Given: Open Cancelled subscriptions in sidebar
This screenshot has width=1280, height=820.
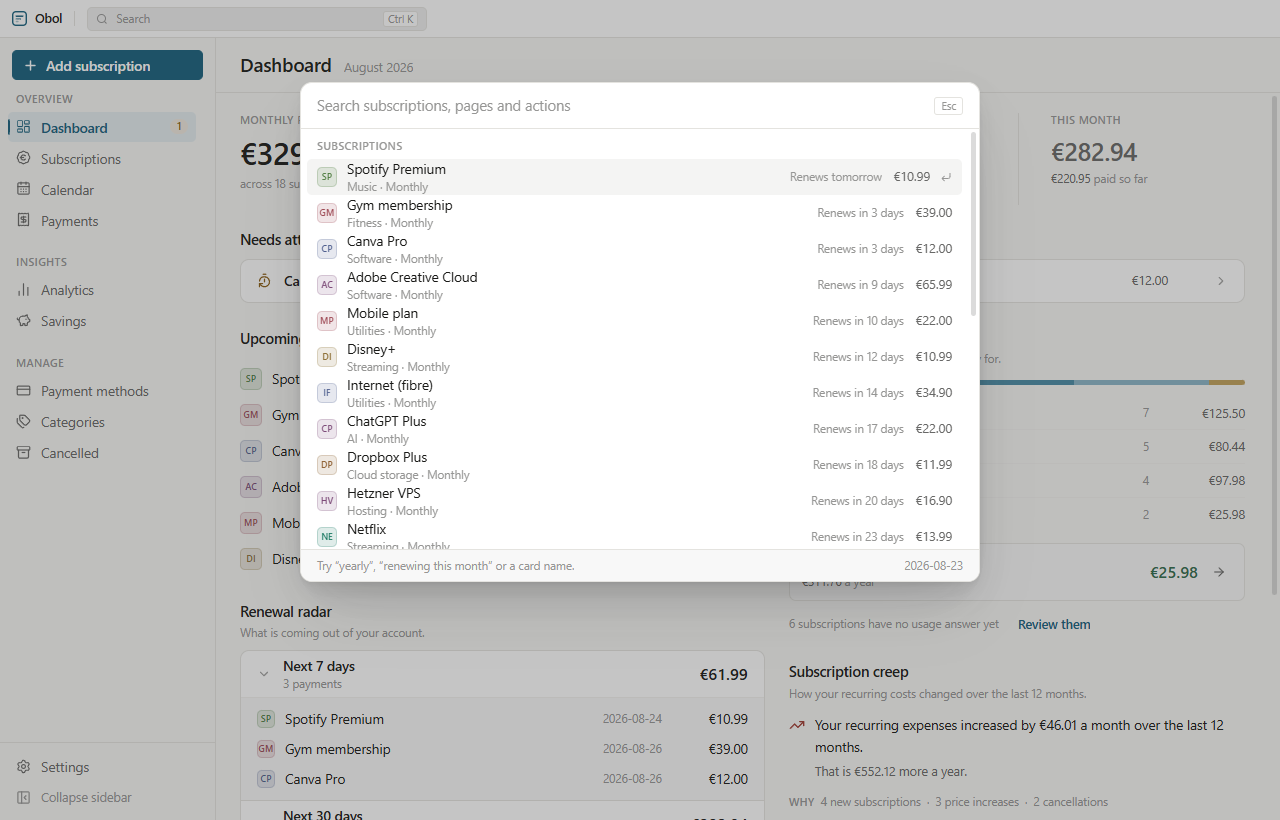Looking at the screenshot, I should point(104,453).
